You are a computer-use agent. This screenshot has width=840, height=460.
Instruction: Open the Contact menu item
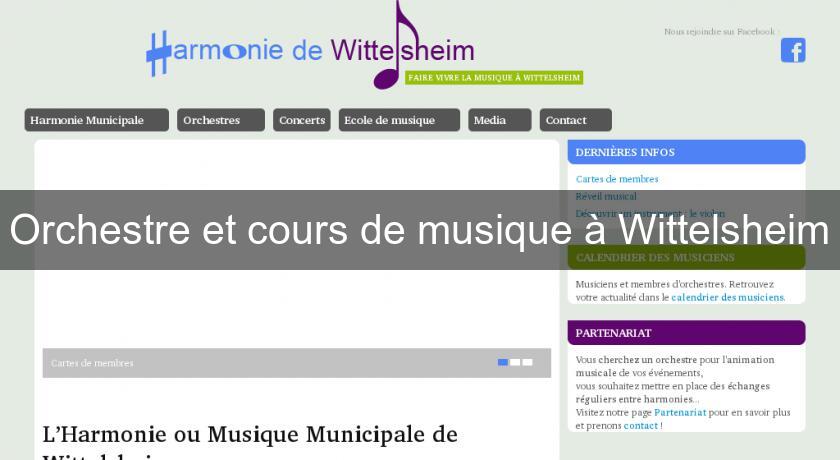click(575, 120)
